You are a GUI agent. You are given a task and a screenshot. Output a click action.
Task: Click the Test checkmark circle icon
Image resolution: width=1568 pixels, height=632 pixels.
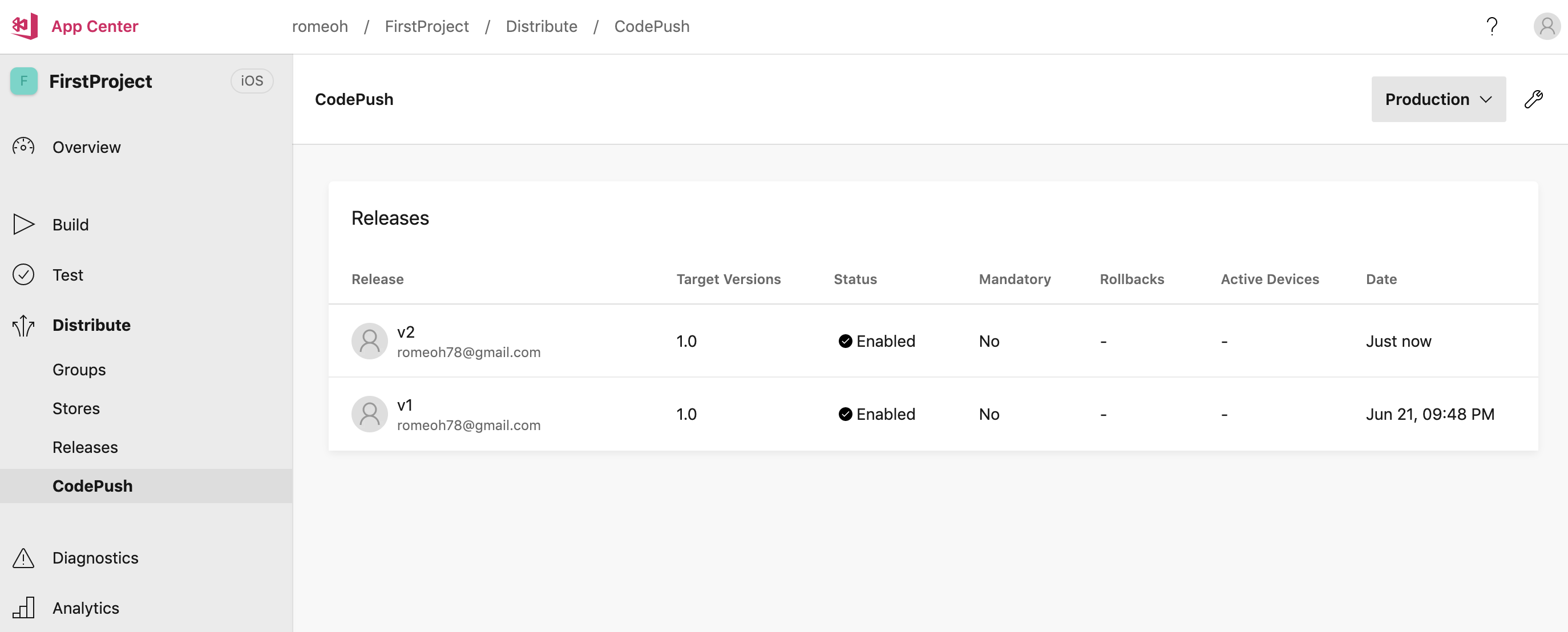tap(24, 275)
